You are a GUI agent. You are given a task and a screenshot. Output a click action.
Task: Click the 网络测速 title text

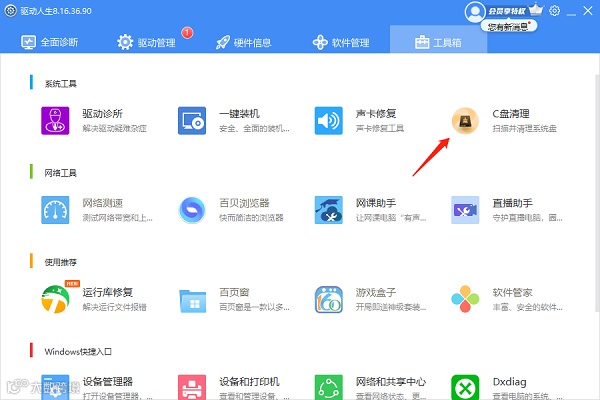[x=103, y=203]
